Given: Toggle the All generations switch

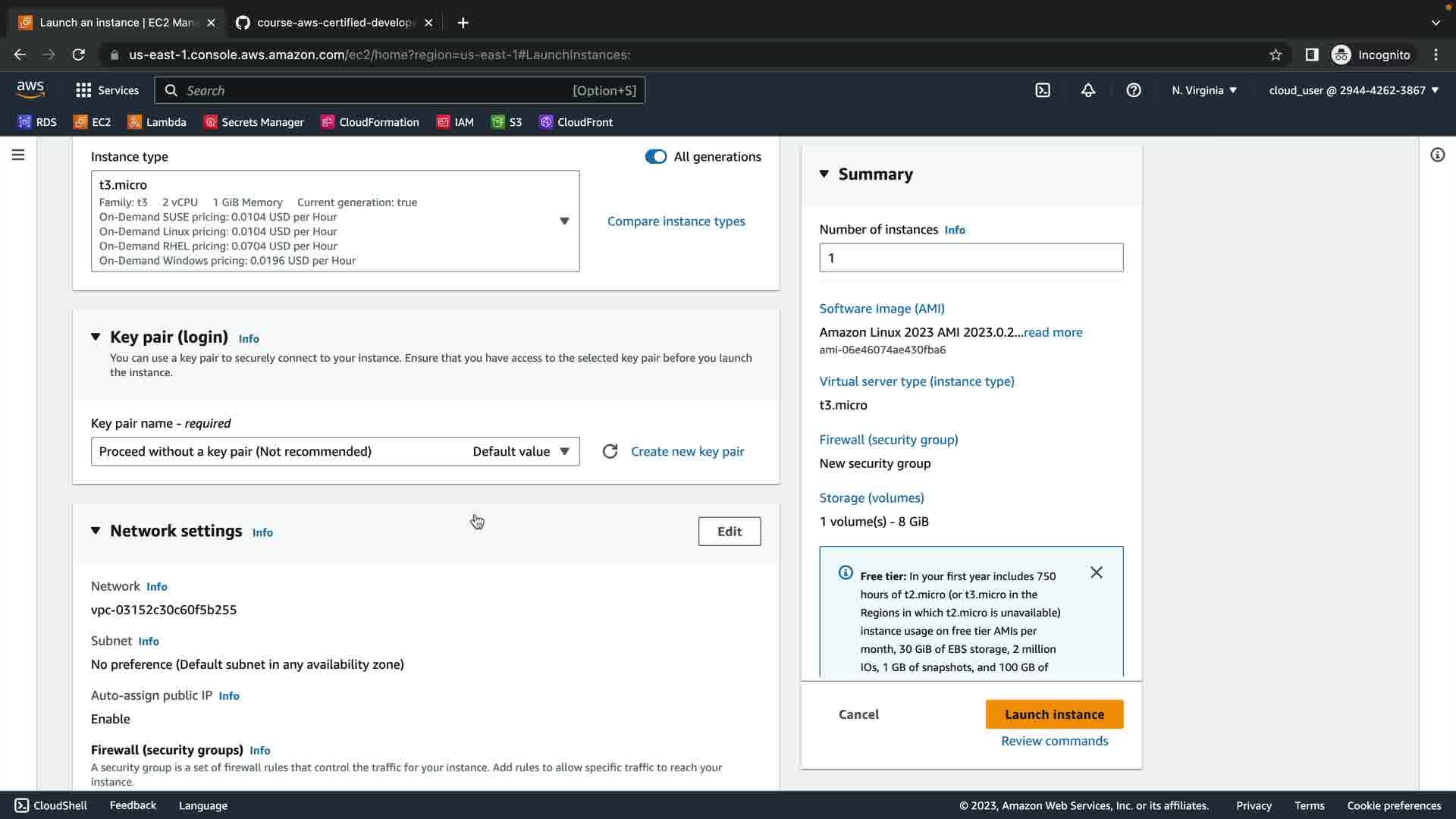Looking at the screenshot, I should [x=655, y=156].
